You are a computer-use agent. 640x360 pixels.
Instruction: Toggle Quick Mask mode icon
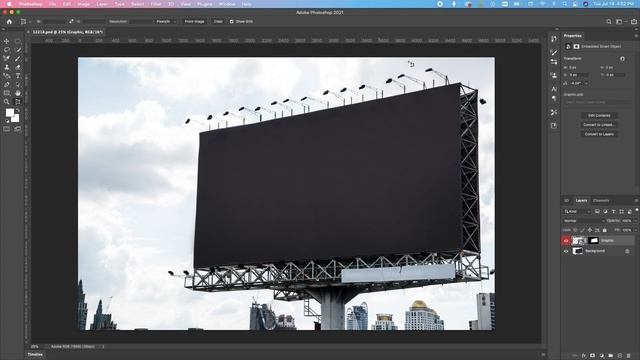click(x=7, y=129)
